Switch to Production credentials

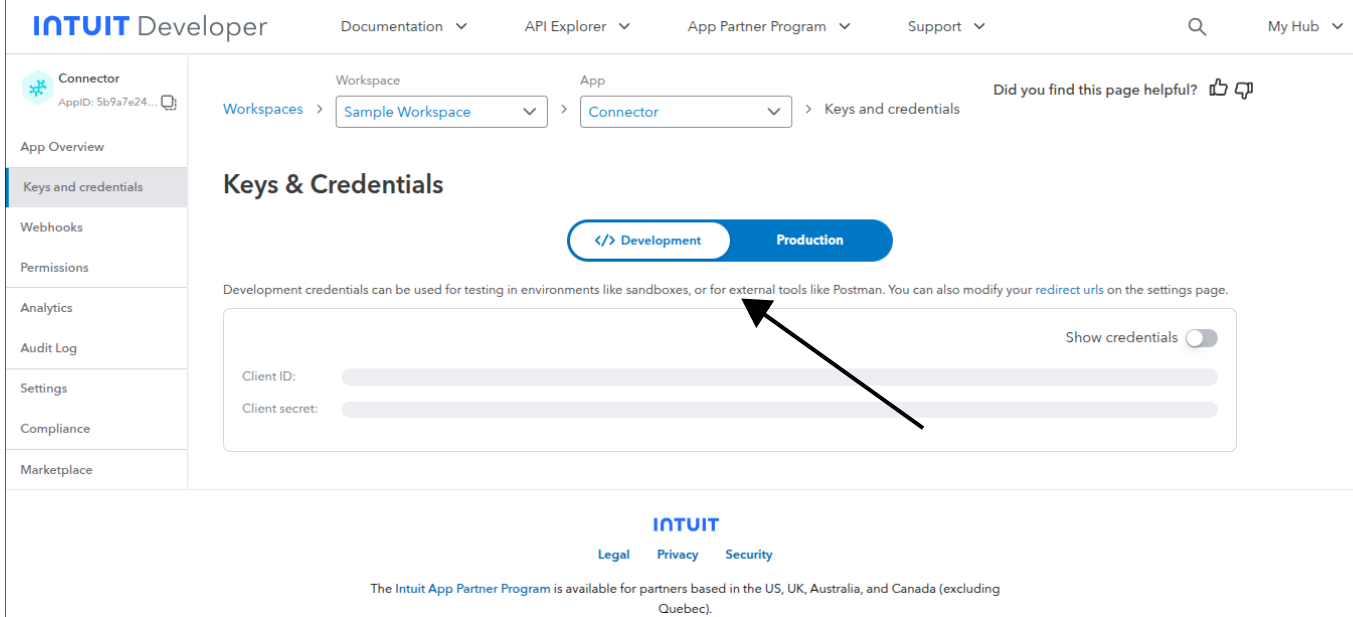point(809,240)
